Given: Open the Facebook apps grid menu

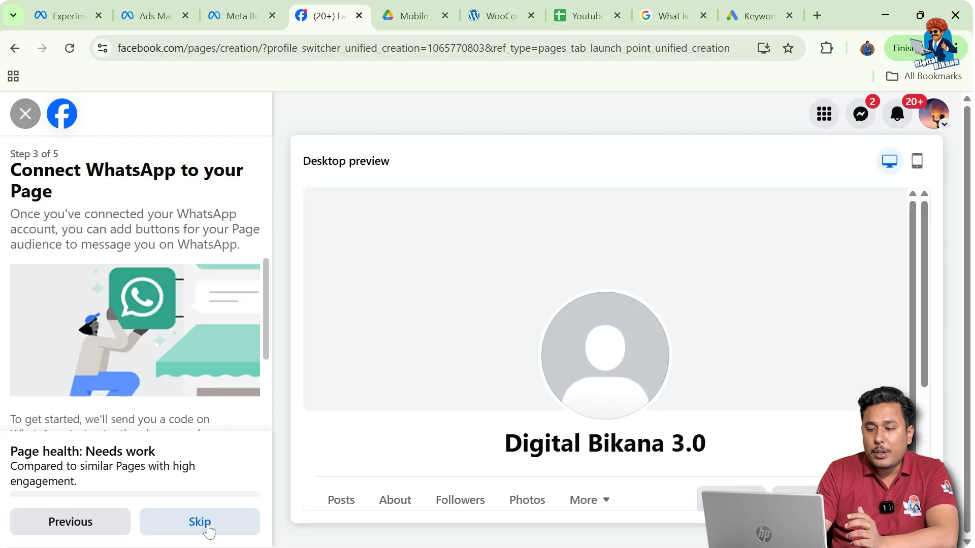Looking at the screenshot, I should click(824, 114).
